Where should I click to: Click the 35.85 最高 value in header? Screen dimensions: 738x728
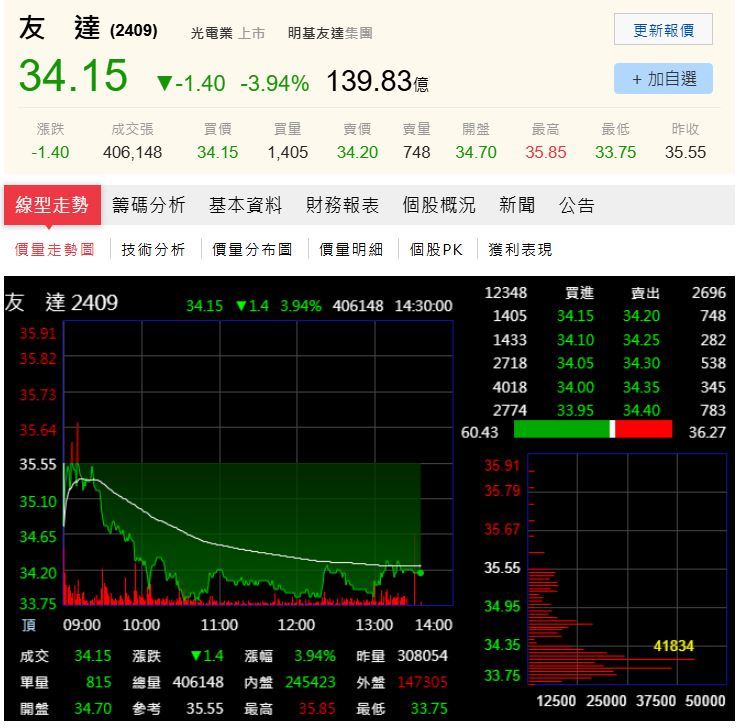click(545, 152)
